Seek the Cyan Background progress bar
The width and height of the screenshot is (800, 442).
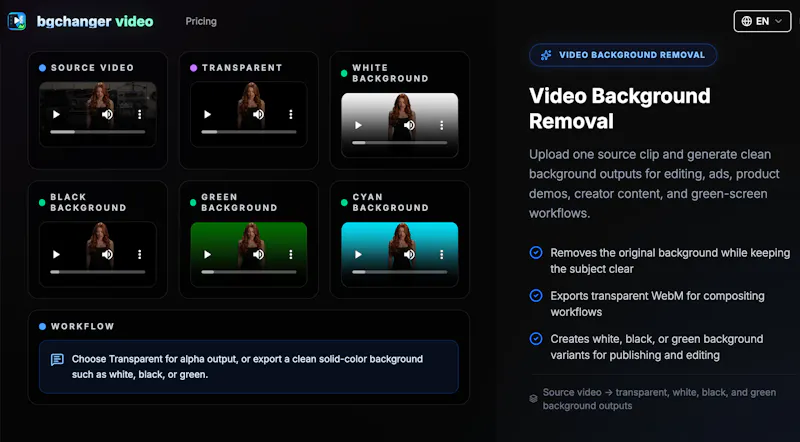point(399,272)
